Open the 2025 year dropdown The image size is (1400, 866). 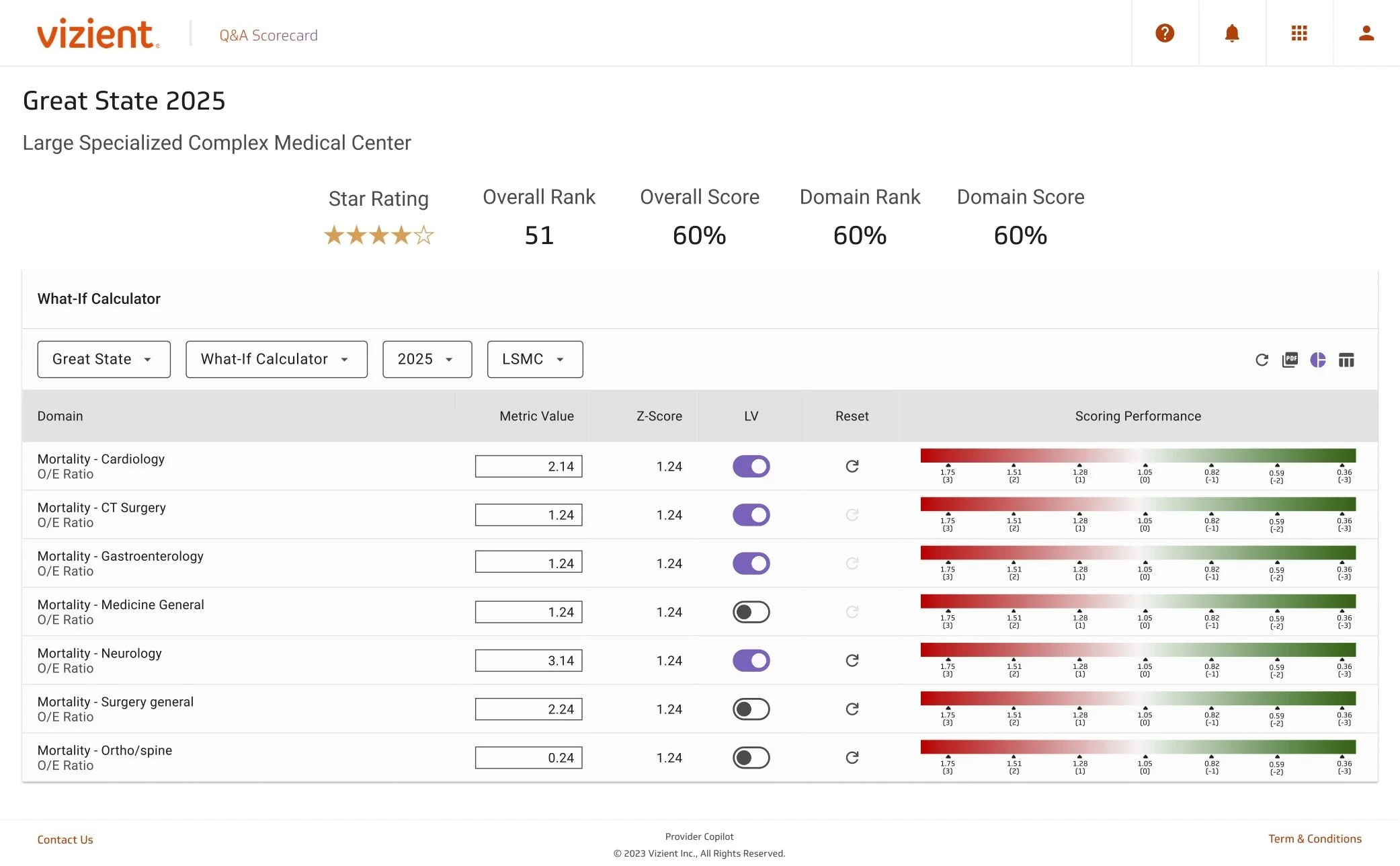point(427,359)
